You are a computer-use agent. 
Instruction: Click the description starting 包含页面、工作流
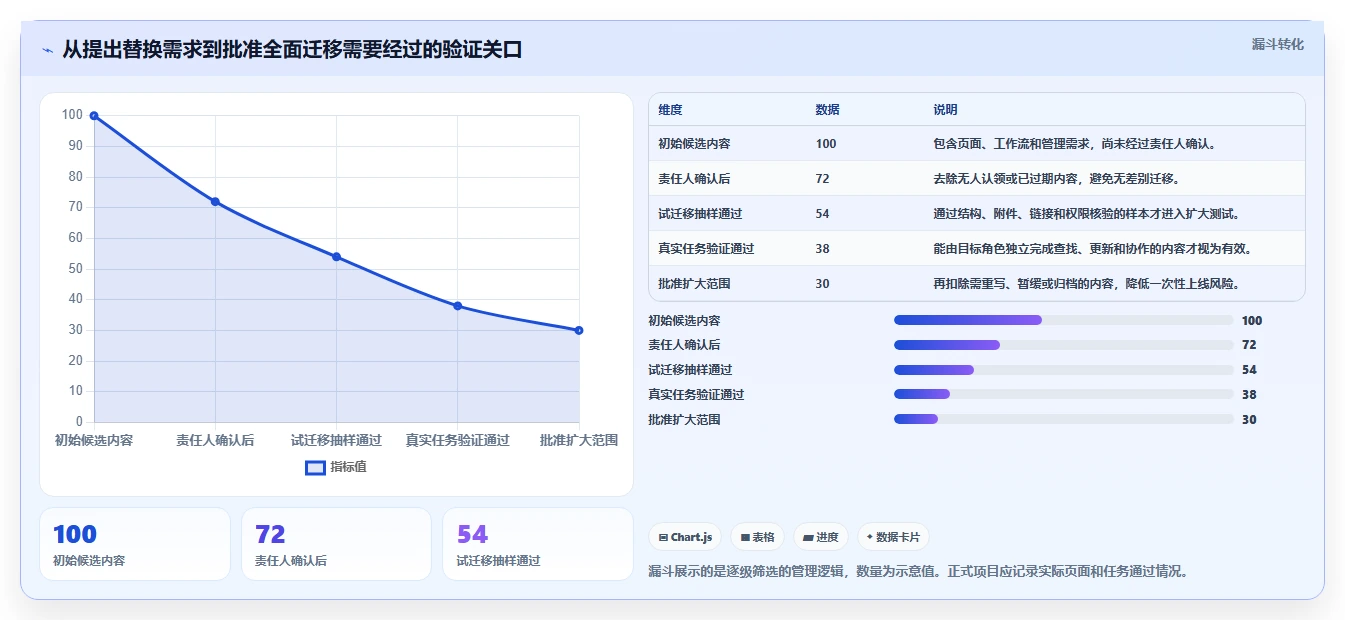[x=1074, y=144]
